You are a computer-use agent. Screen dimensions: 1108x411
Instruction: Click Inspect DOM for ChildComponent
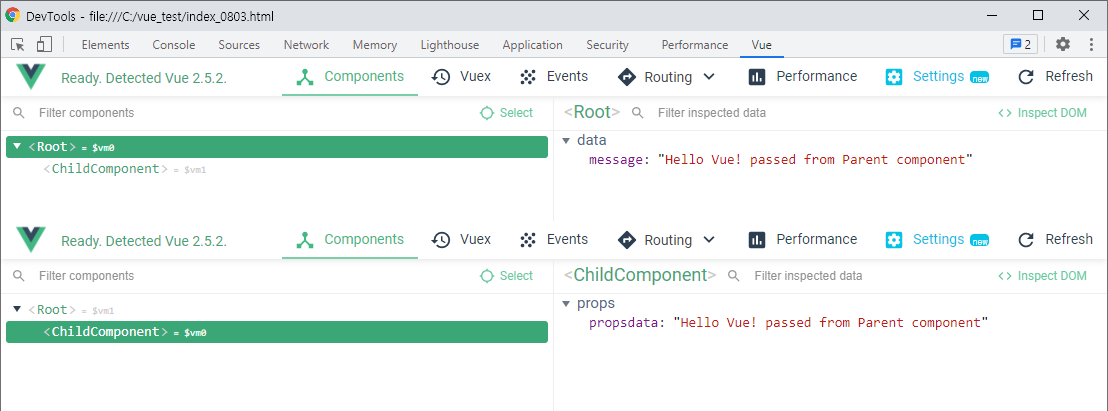coord(1042,276)
